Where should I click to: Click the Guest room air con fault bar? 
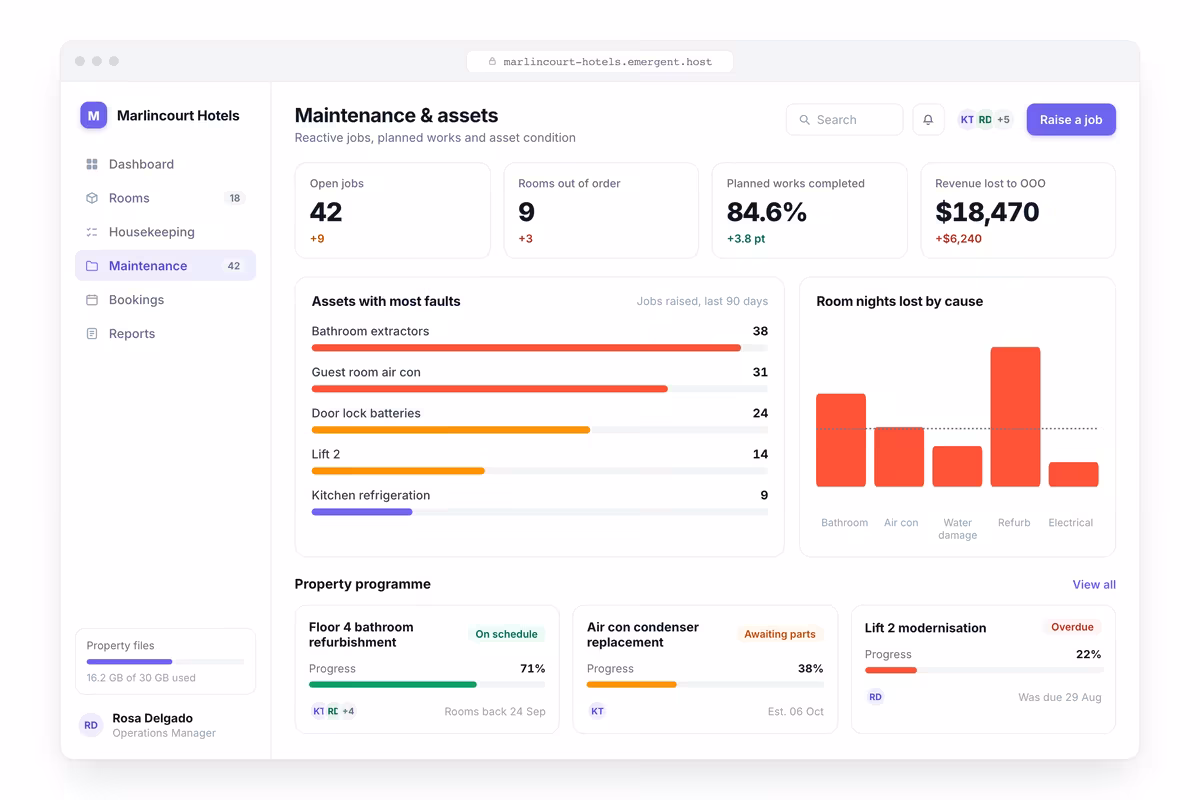(x=540, y=389)
